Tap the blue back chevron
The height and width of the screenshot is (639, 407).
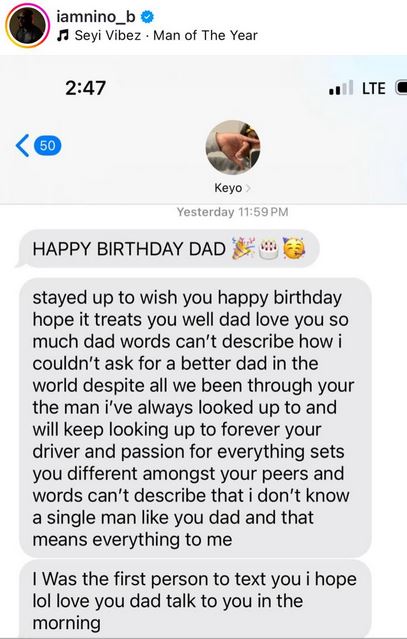click(x=22, y=145)
